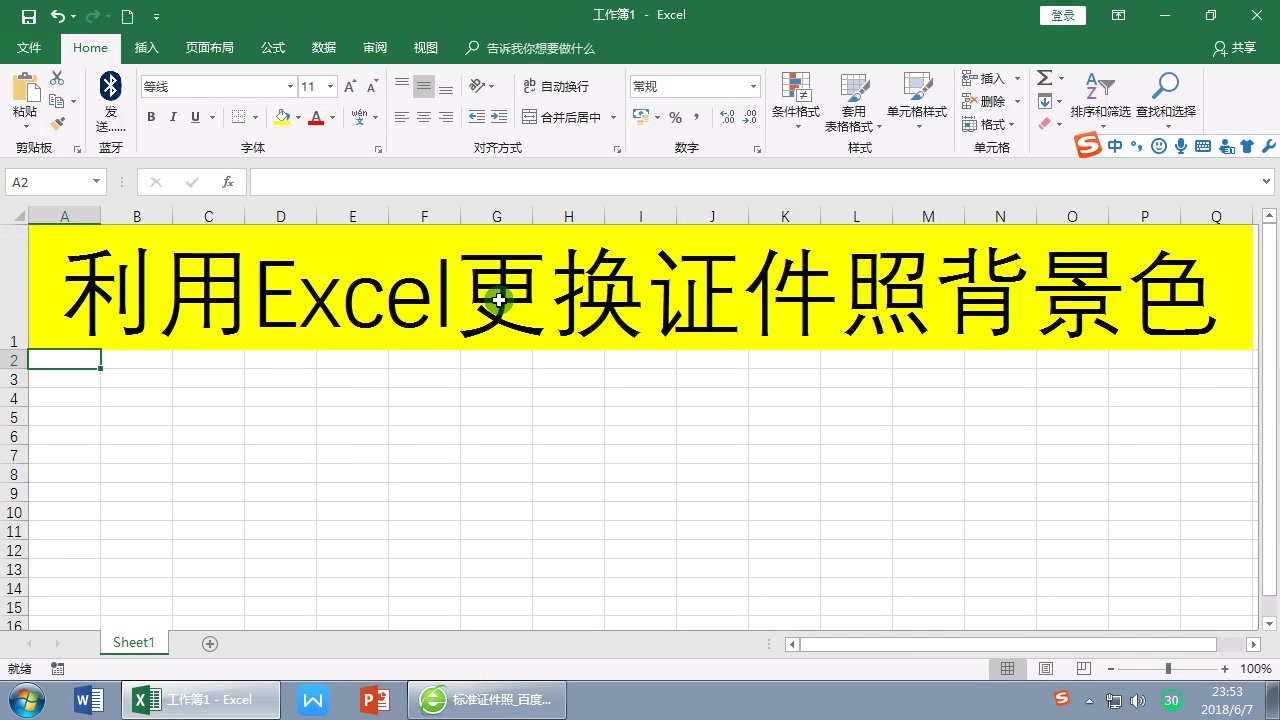Increase font size with the large A icon
This screenshot has height=720, width=1280.
pyautogui.click(x=350, y=87)
